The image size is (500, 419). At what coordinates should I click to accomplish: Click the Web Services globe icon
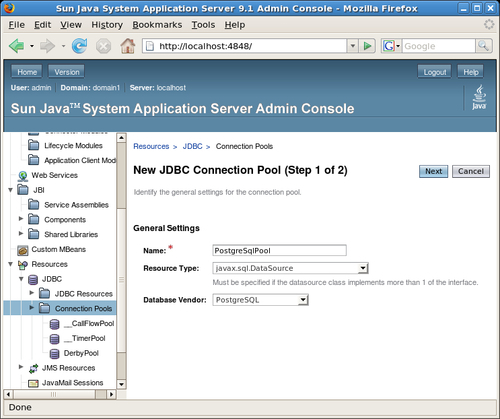tap(23, 175)
